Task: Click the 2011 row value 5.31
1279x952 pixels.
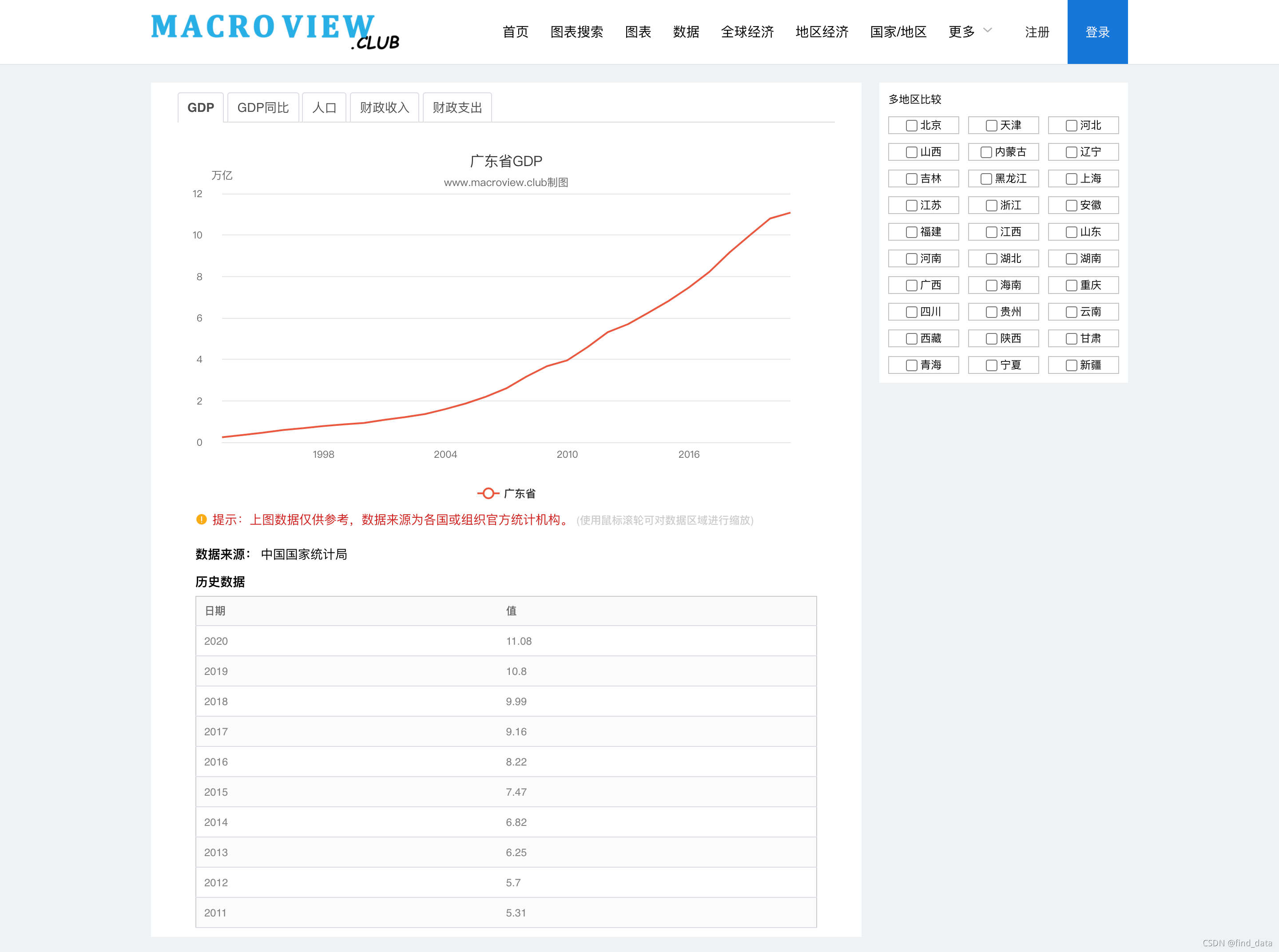Action: (516, 913)
